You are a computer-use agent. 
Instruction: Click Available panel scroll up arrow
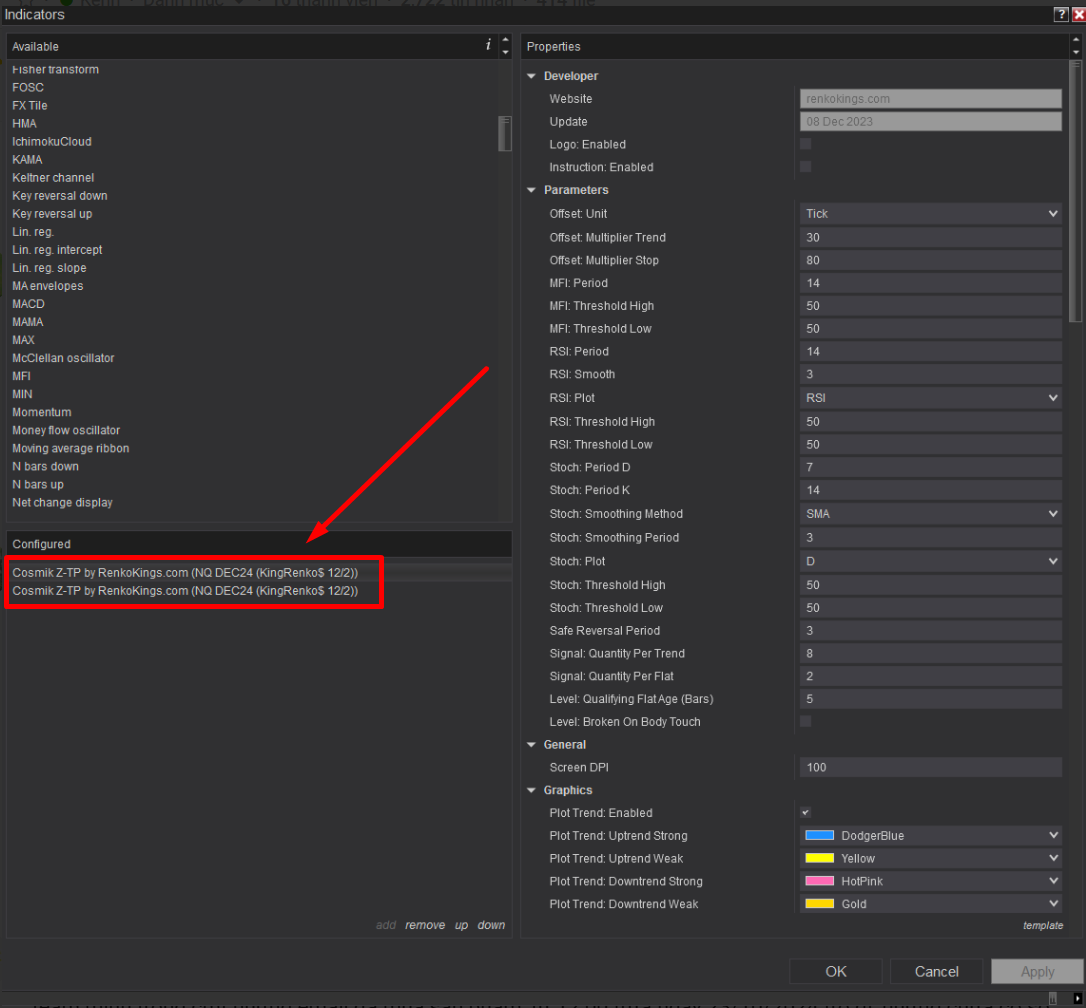506,40
